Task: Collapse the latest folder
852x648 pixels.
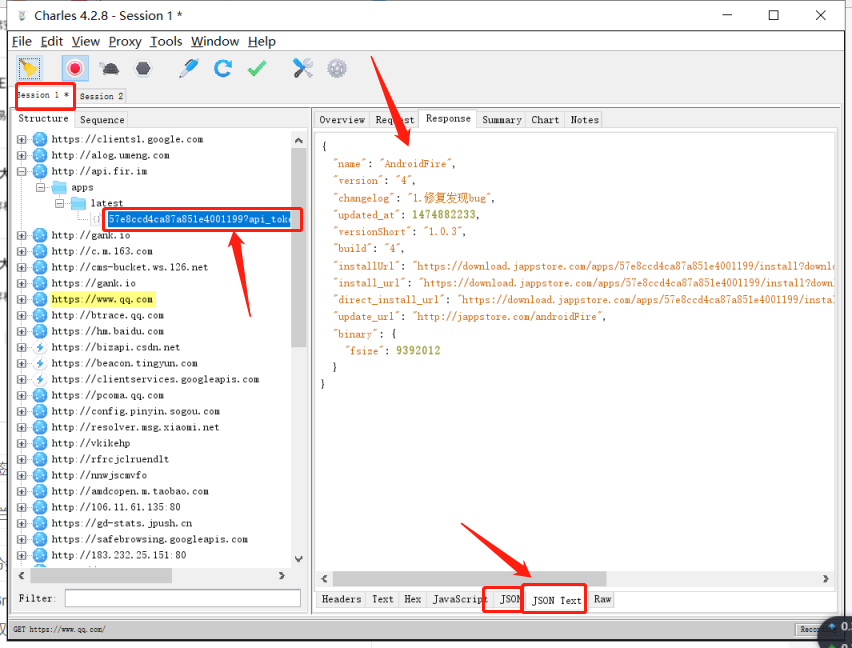Action: click(x=60, y=203)
